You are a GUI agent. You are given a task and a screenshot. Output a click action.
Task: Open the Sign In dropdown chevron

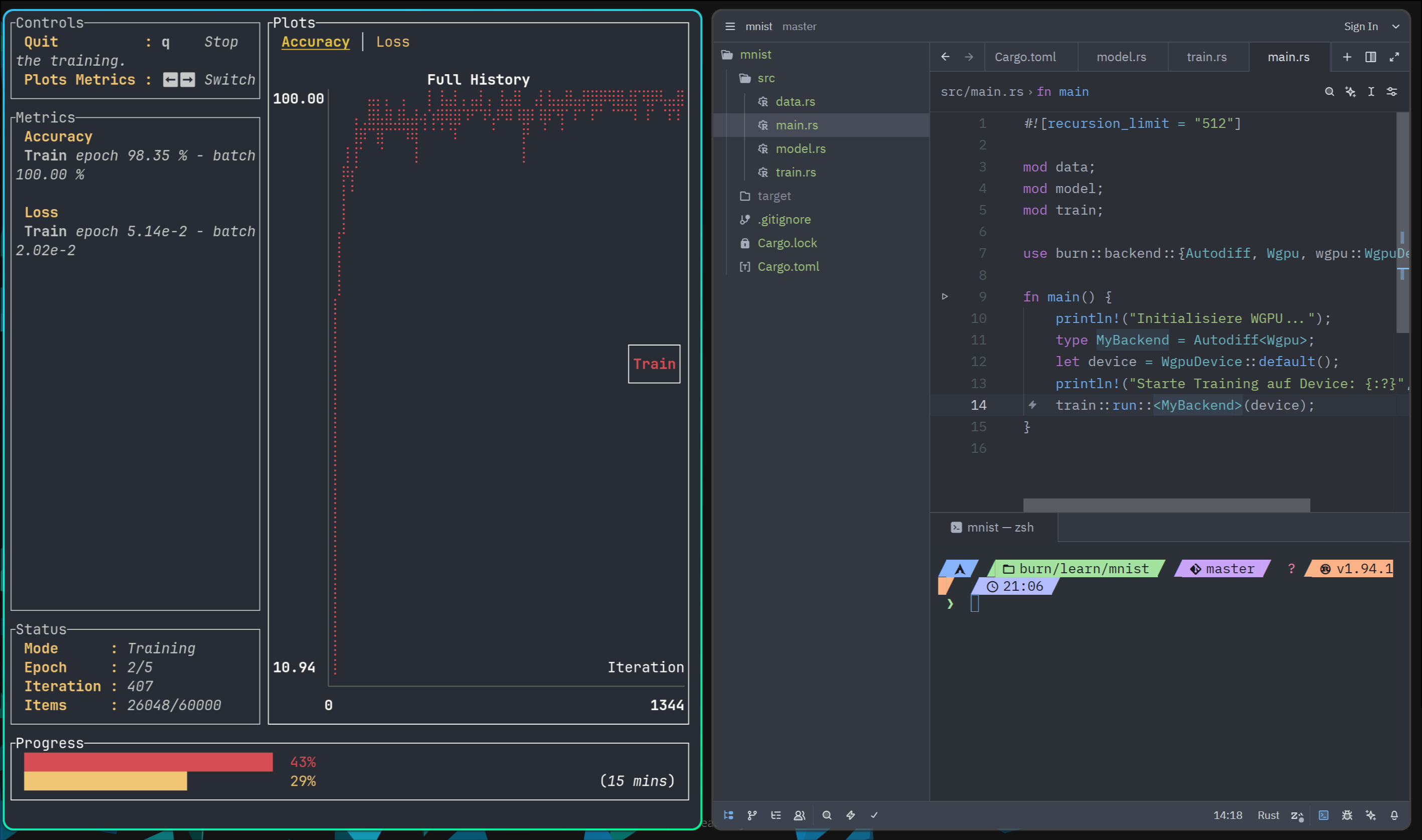(1396, 27)
